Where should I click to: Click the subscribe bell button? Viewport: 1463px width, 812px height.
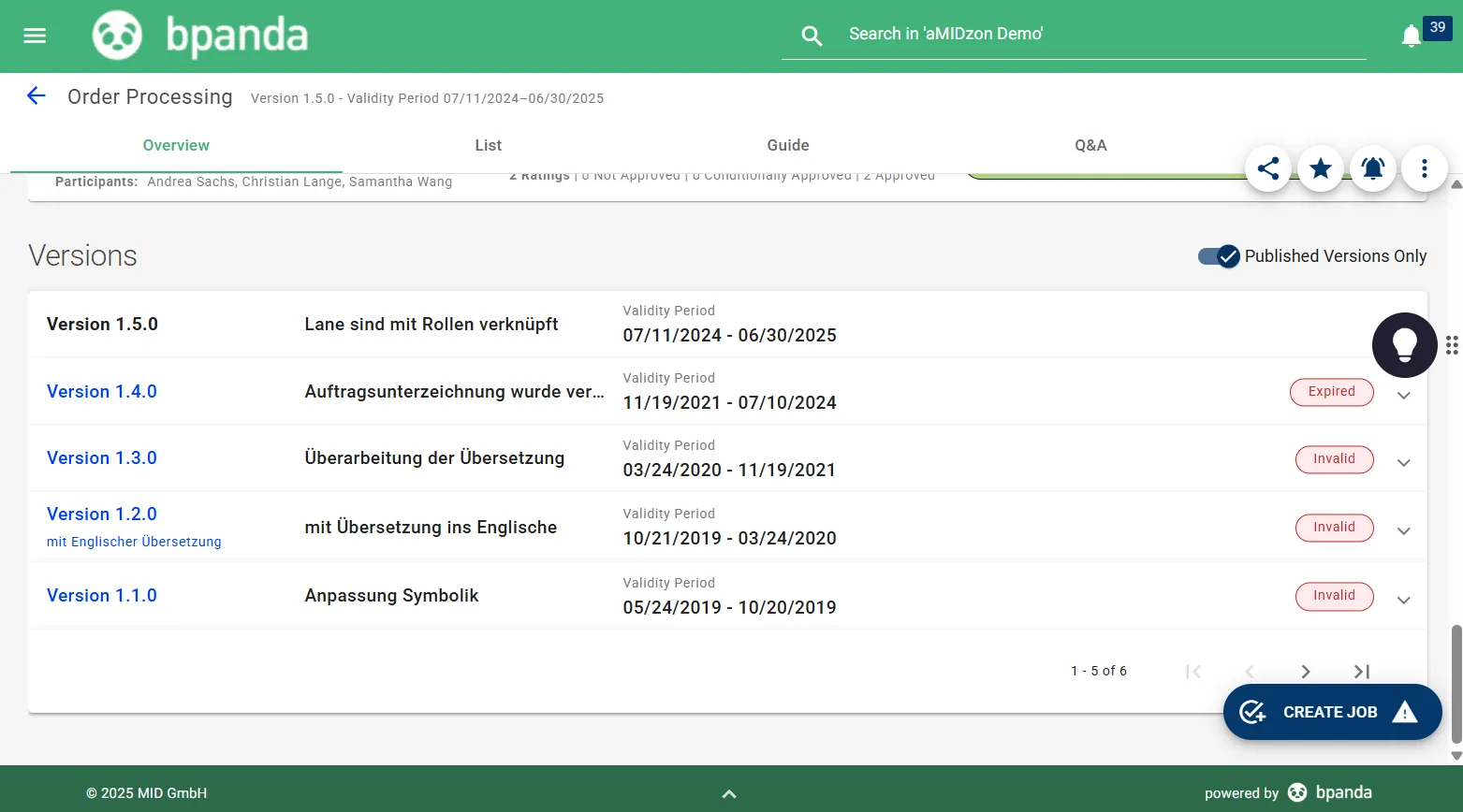tap(1373, 168)
